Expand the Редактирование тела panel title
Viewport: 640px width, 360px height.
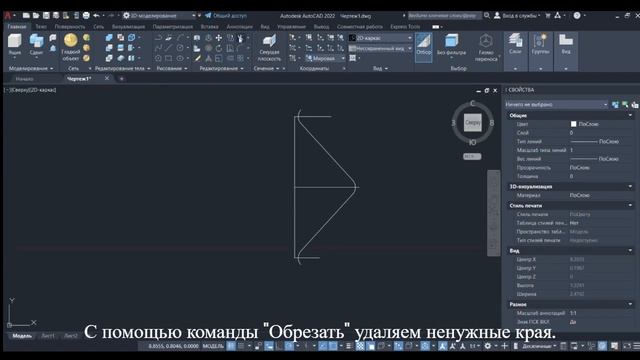[x=122, y=69]
